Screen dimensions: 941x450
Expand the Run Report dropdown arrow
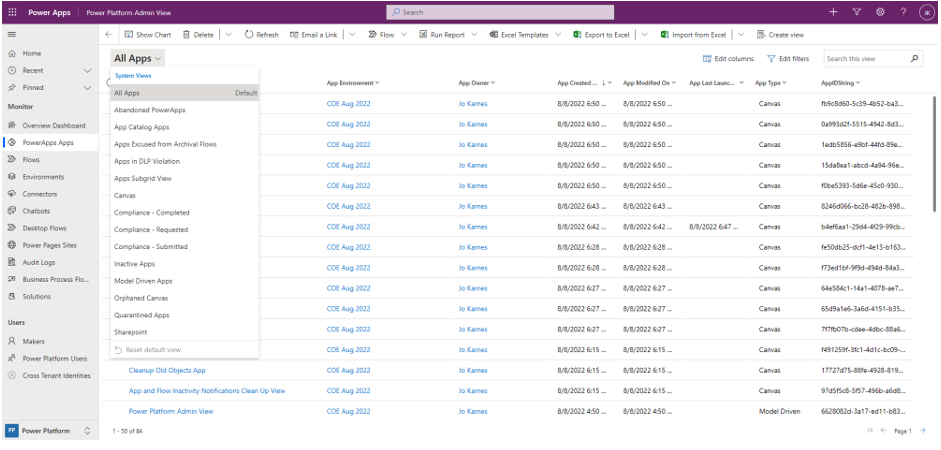pyautogui.click(x=477, y=34)
